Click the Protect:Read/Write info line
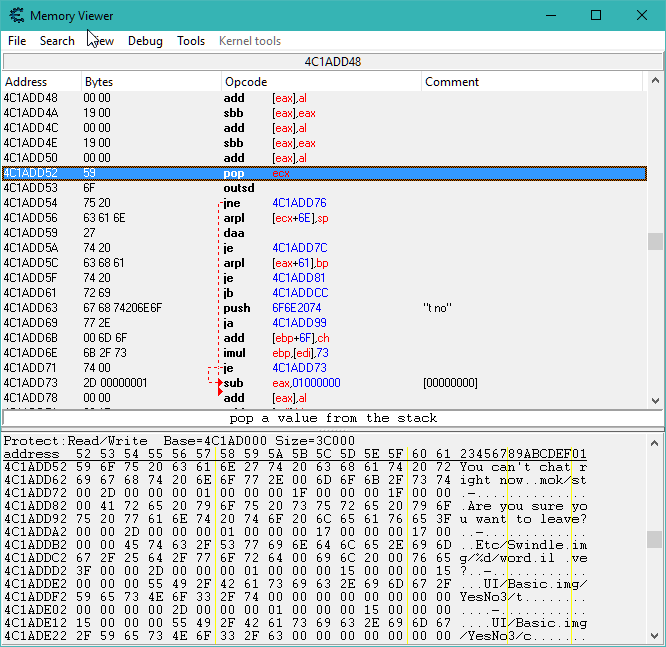Image resolution: width=666 pixels, height=647 pixels. pyautogui.click(x=179, y=441)
